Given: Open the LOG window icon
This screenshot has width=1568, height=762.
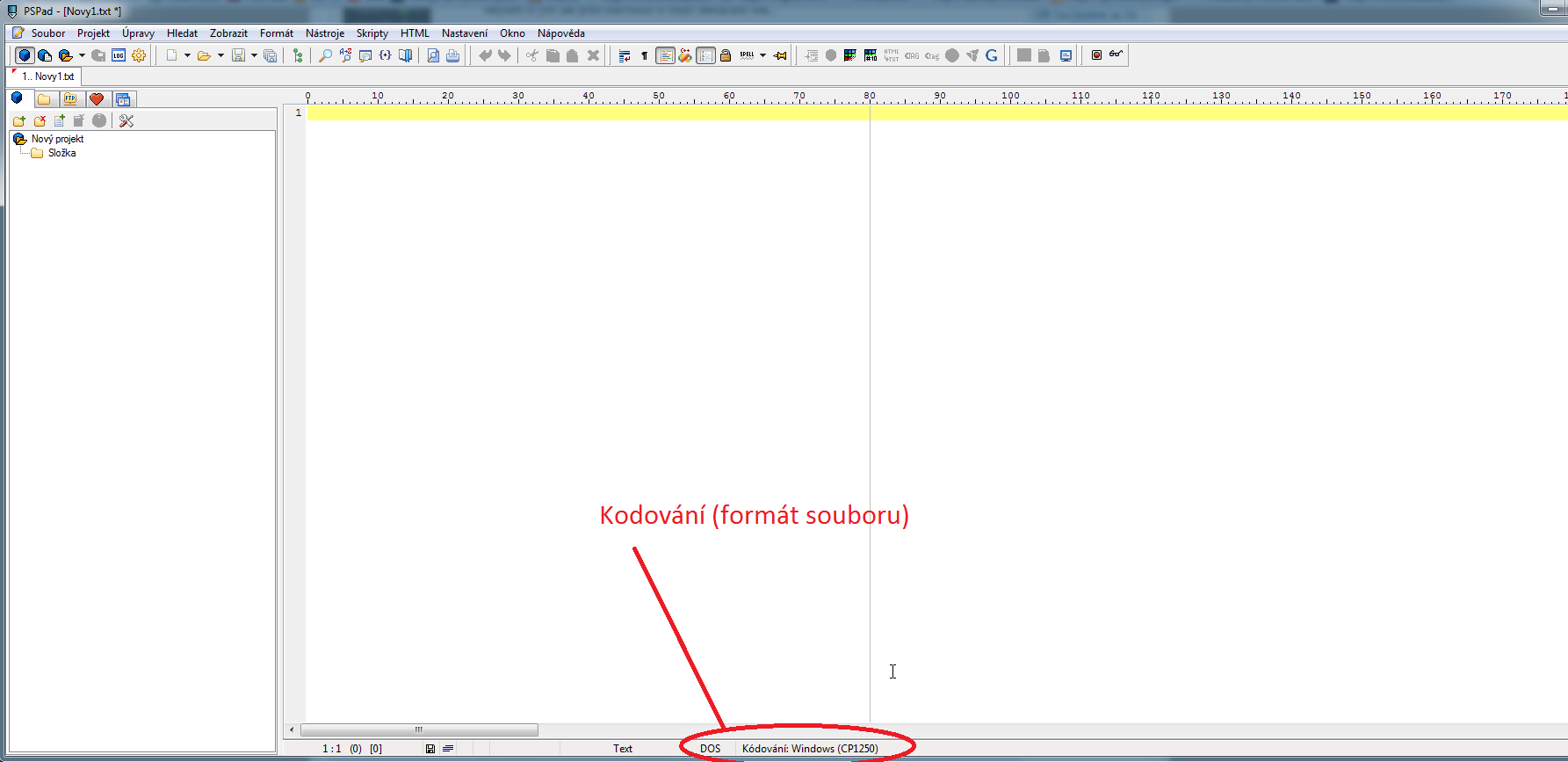Looking at the screenshot, I should click(119, 55).
